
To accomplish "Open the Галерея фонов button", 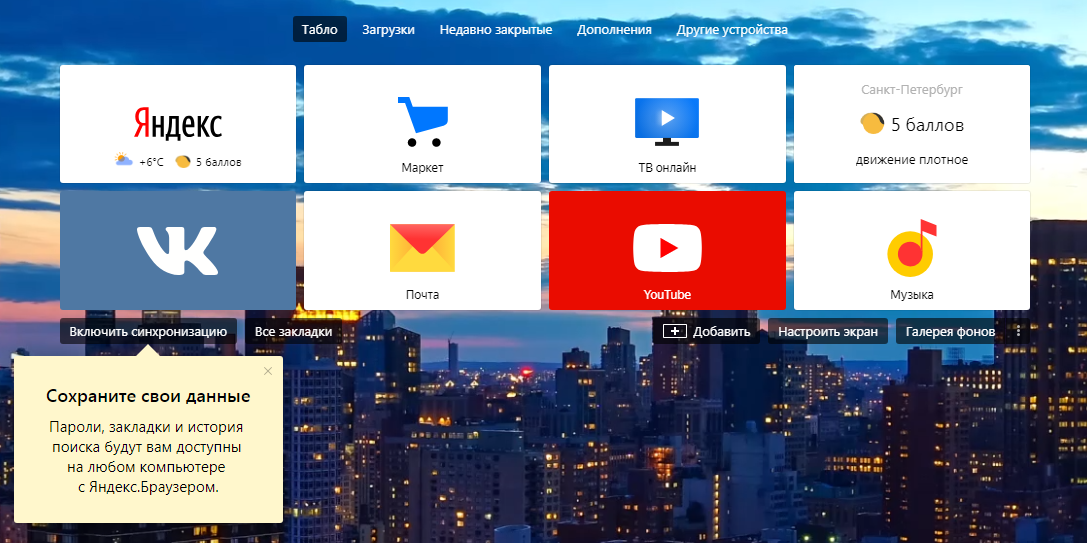I will [950, 331].
